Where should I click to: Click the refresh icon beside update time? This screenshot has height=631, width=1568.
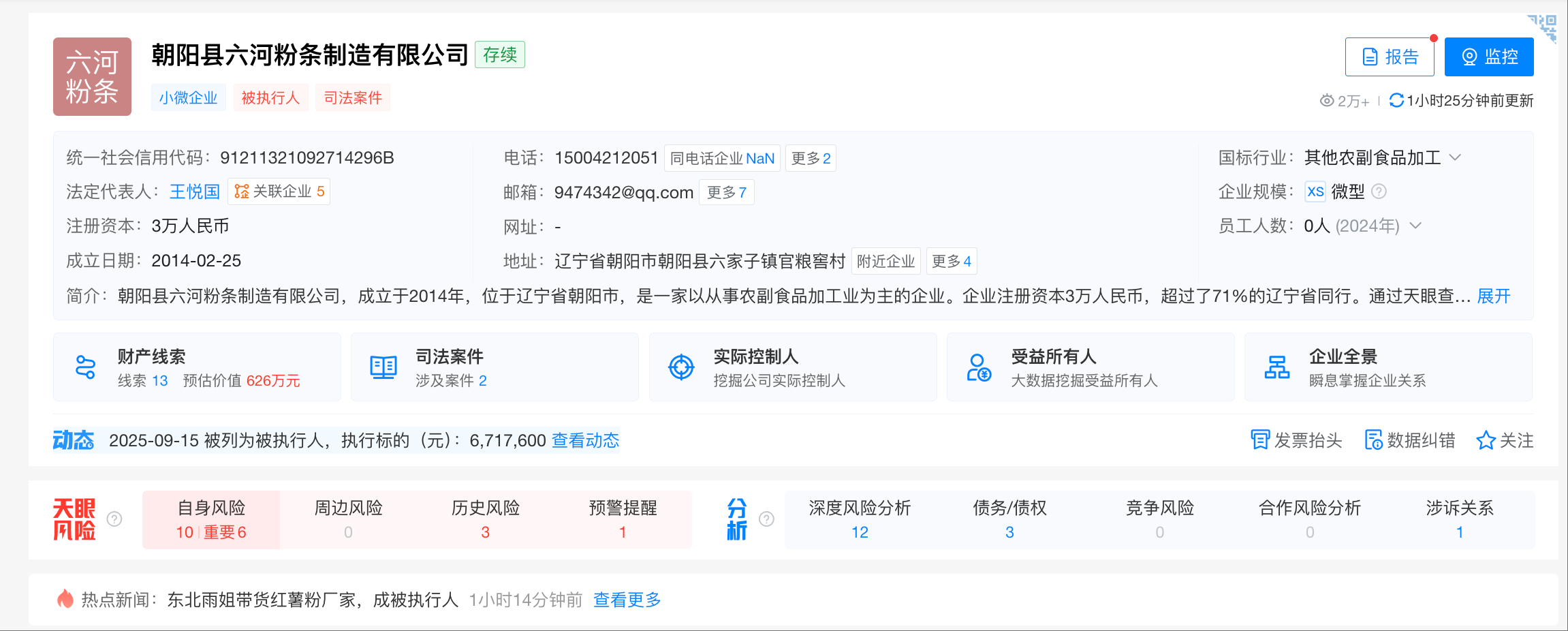point(1396,100)
